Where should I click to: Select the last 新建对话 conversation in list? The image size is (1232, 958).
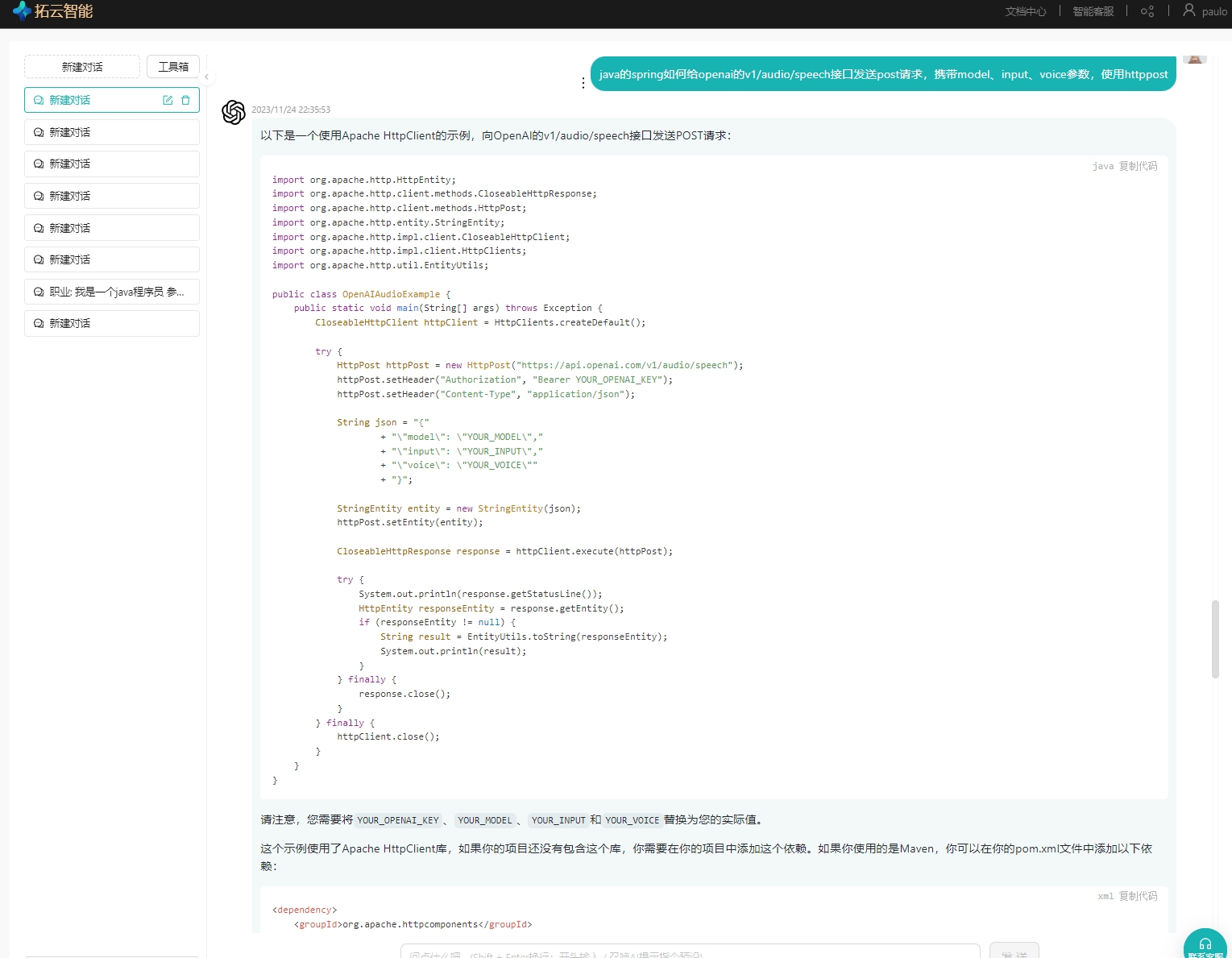pyautogui.click(x=112, y=323)
